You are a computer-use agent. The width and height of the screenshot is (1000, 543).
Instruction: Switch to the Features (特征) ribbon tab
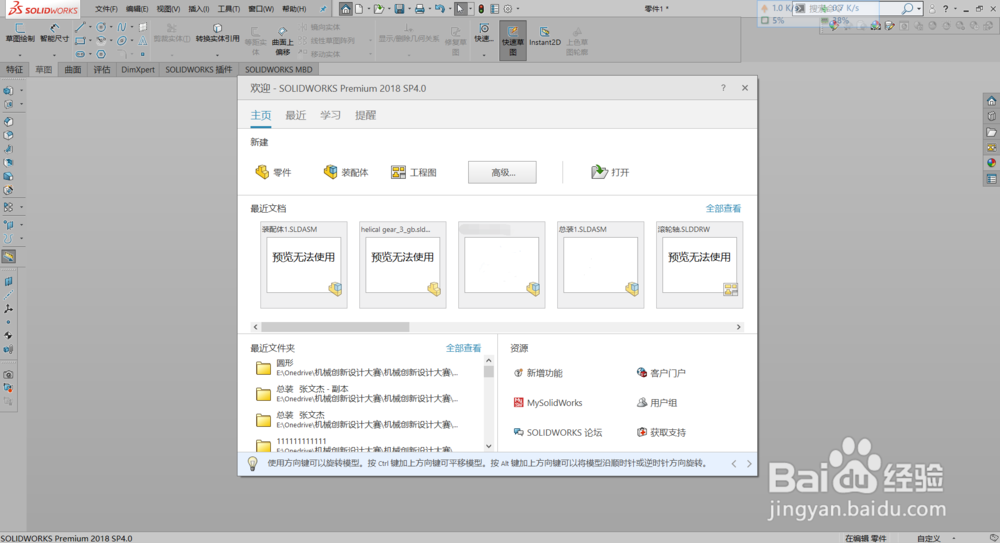click(15, 70)
